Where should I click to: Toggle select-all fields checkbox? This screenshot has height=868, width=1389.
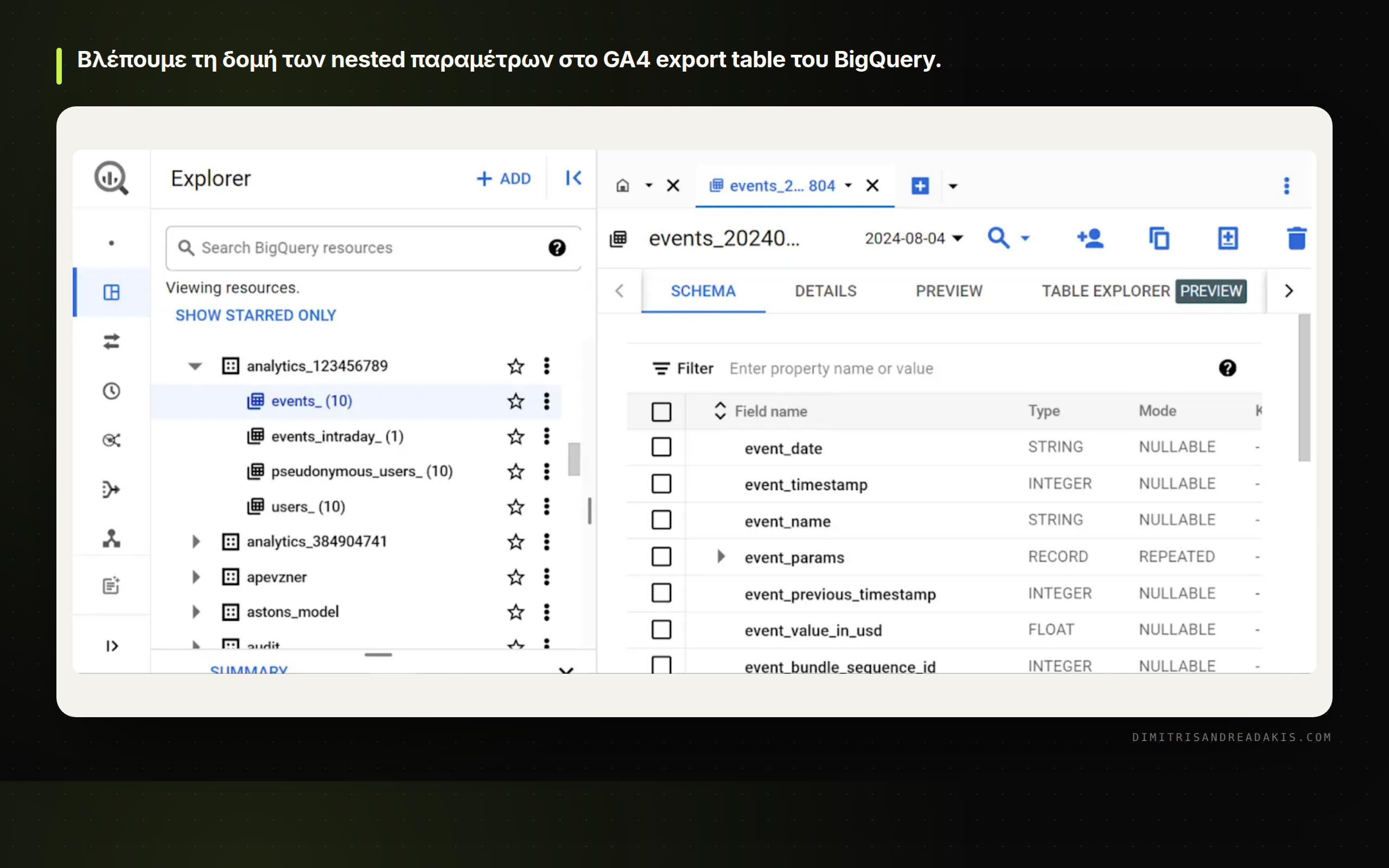point(661,412)
